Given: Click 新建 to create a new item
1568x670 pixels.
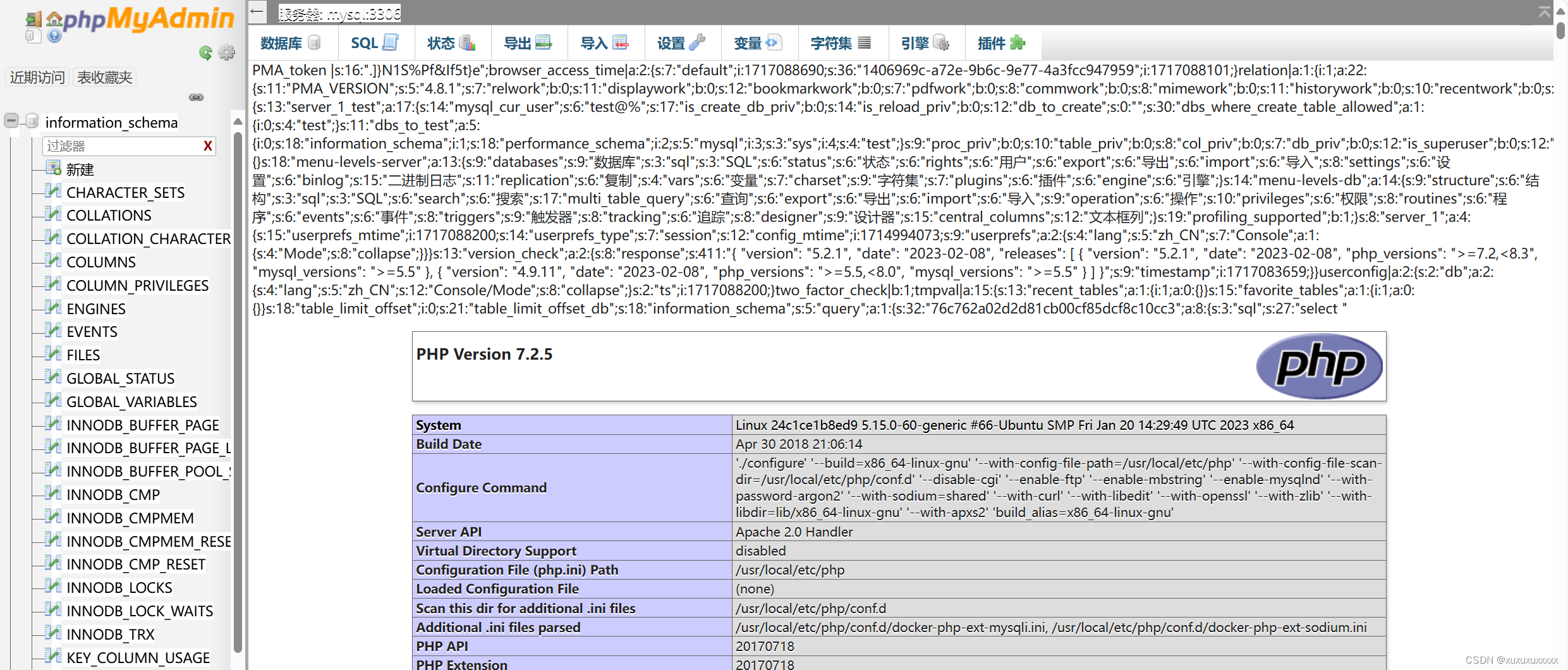Looking at the screenshot, I should pyautogui.click(x=80, y=169).
